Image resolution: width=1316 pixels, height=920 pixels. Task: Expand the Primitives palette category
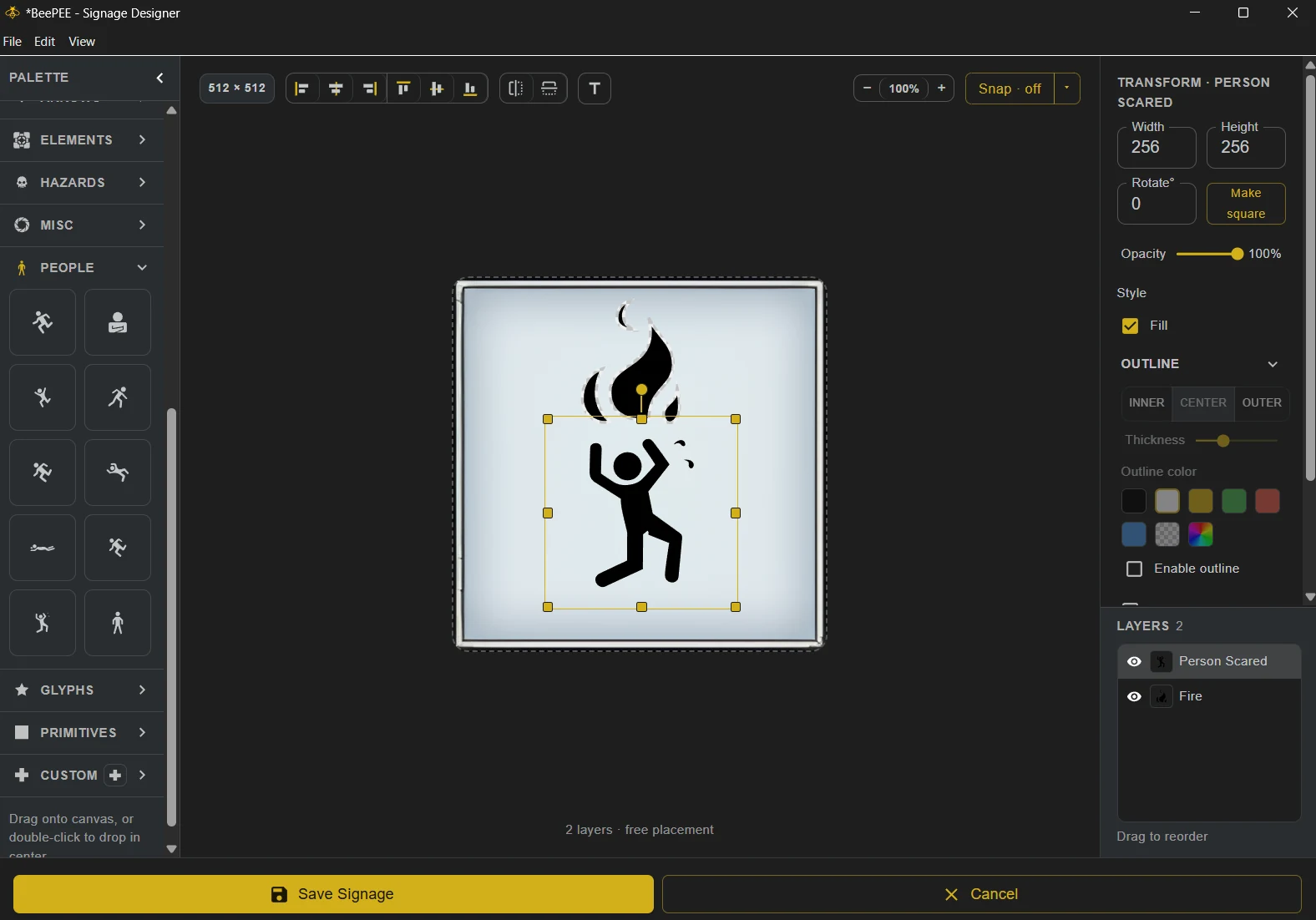tap(82, 732)
